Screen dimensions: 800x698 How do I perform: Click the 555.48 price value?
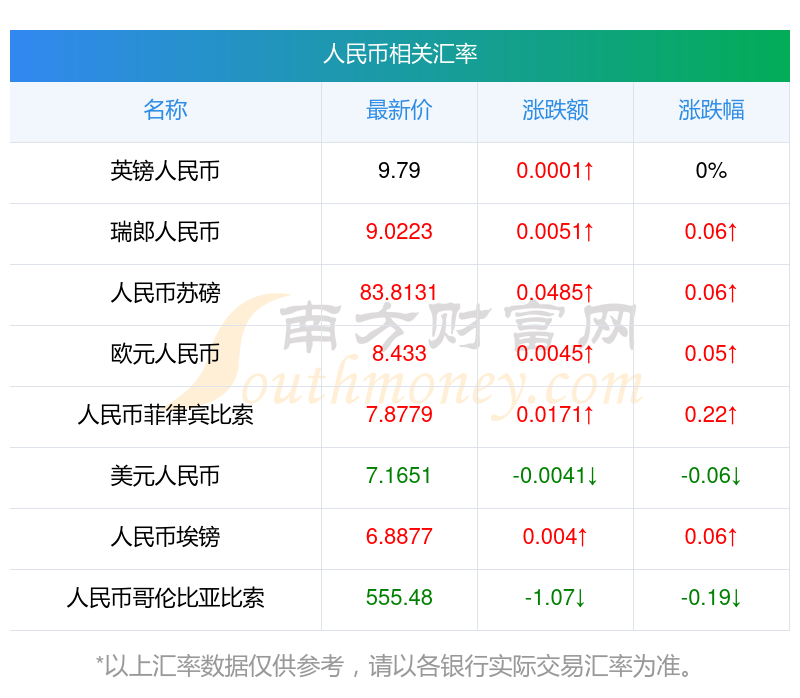coord(399,598)
